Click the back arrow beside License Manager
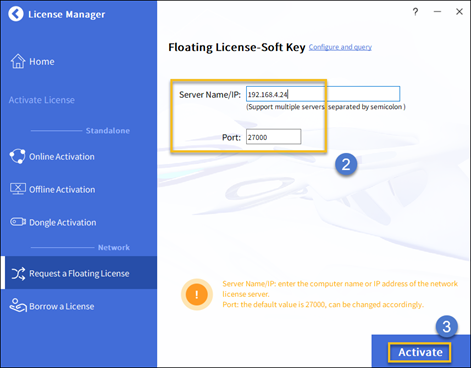471x368 pixels. point(16,14)
